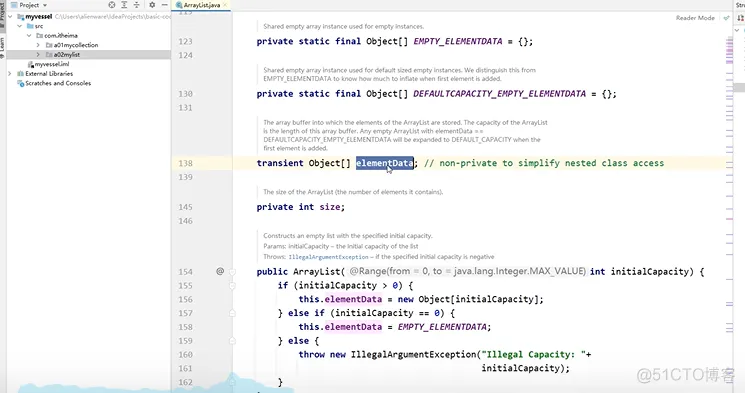Click the non-private comment on line 138
745x393 pixels.
click(544, 163)
